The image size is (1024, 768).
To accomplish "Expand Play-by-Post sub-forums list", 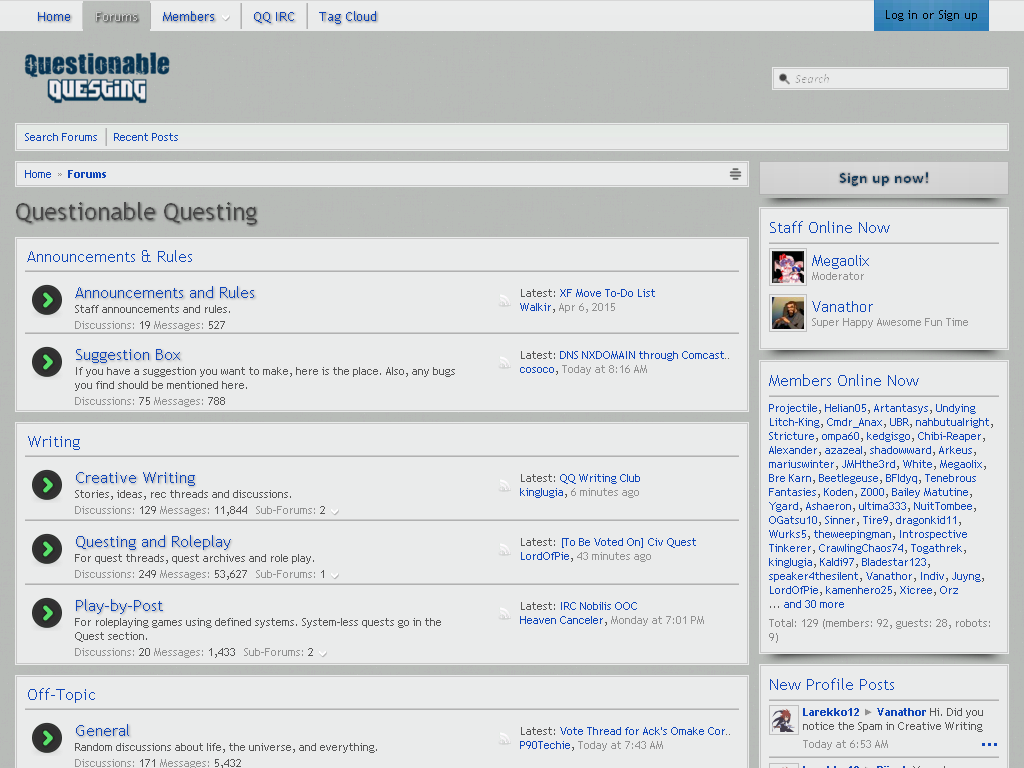I will click(x=323, y=653).
